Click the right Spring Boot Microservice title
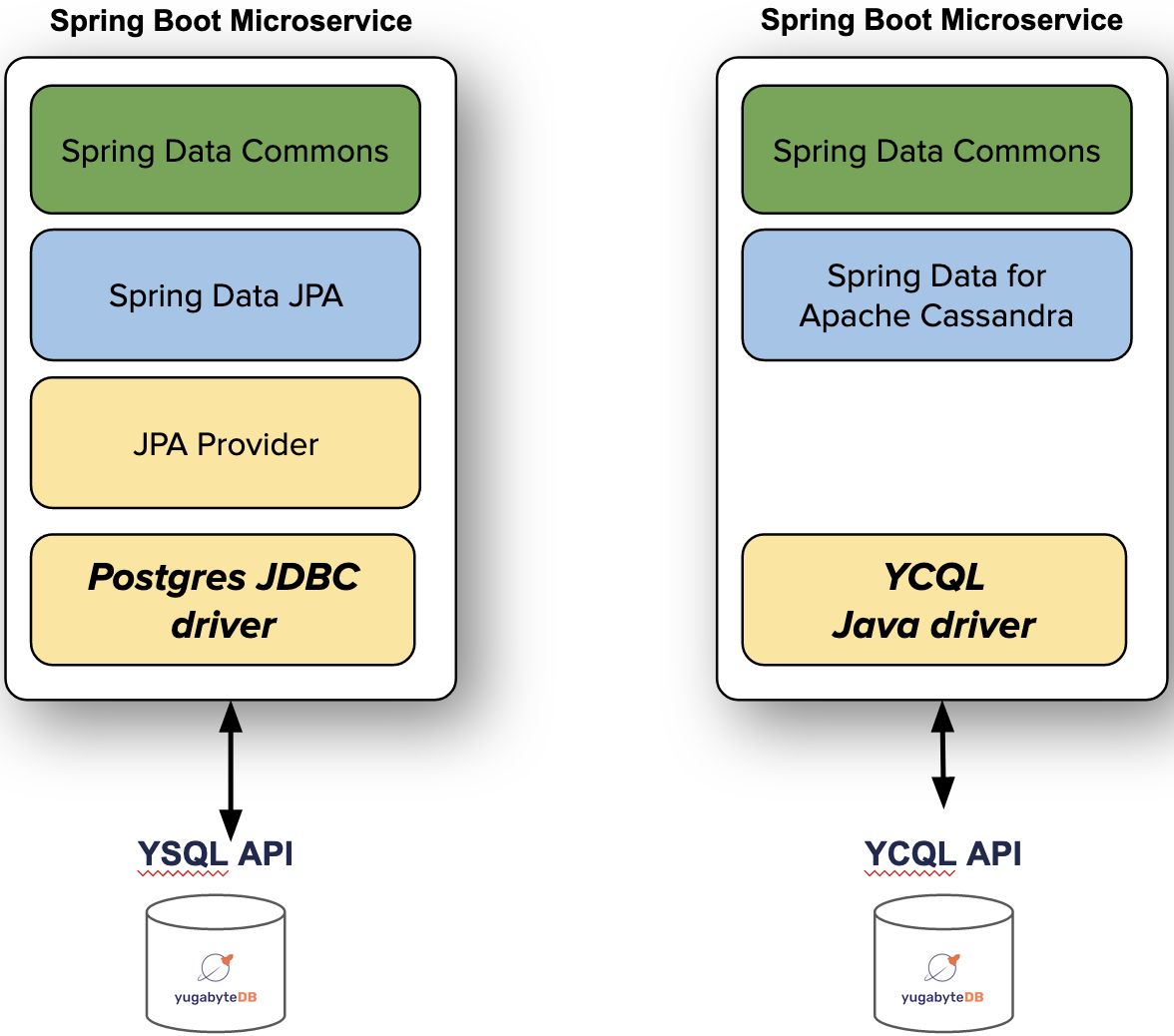Image resolution: width=1174 pixels, height=1036 pixels. (x=942, y=20)
